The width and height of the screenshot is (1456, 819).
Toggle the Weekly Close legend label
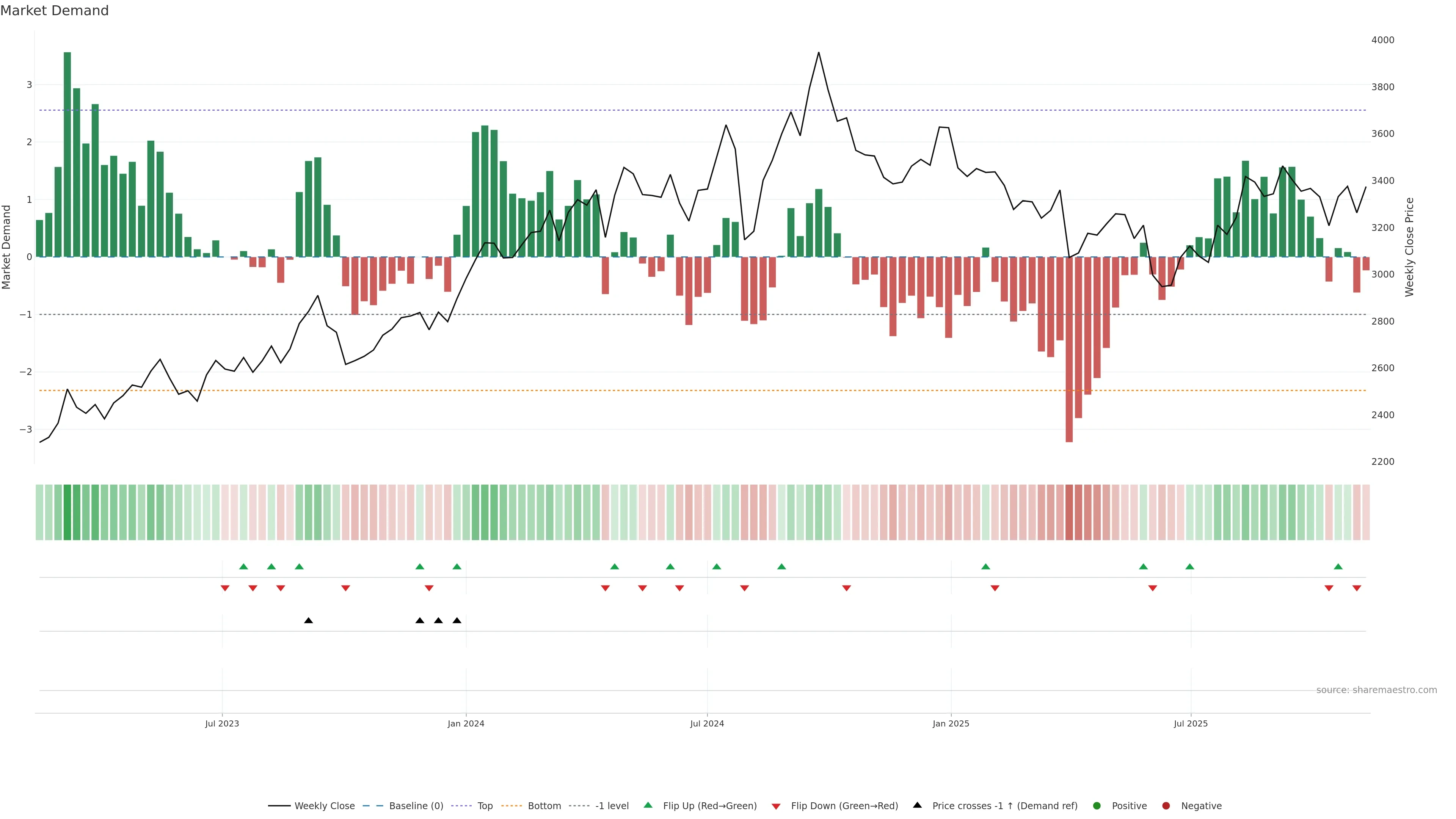(x=325, y=806)
